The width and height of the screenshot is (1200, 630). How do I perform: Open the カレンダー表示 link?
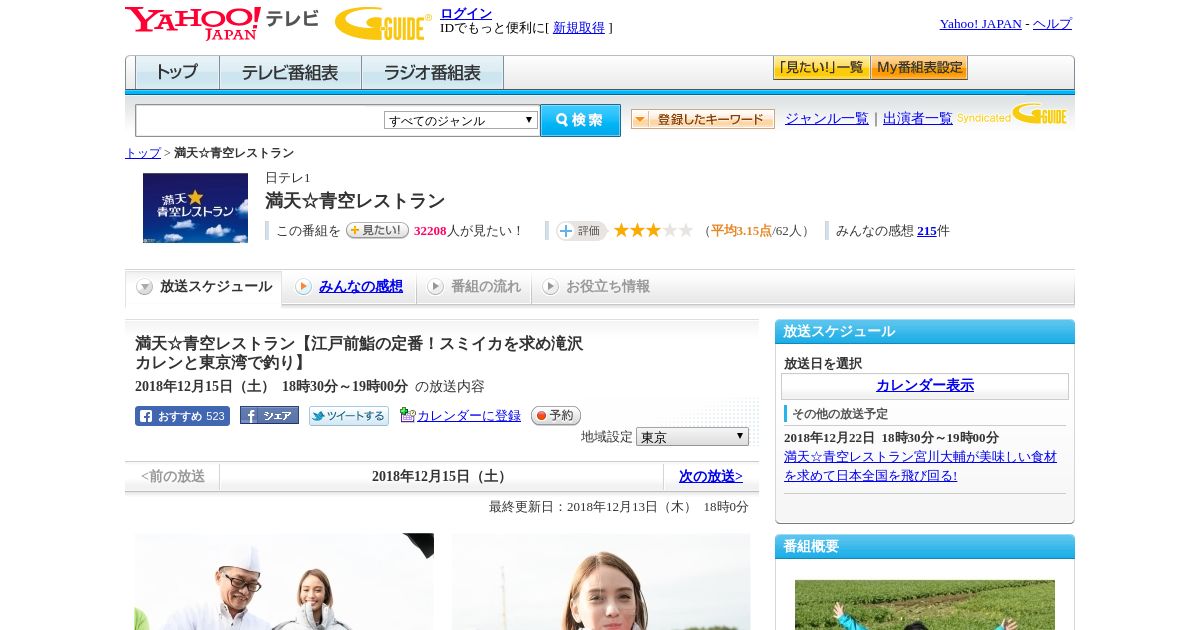click(x=924, y=386)
